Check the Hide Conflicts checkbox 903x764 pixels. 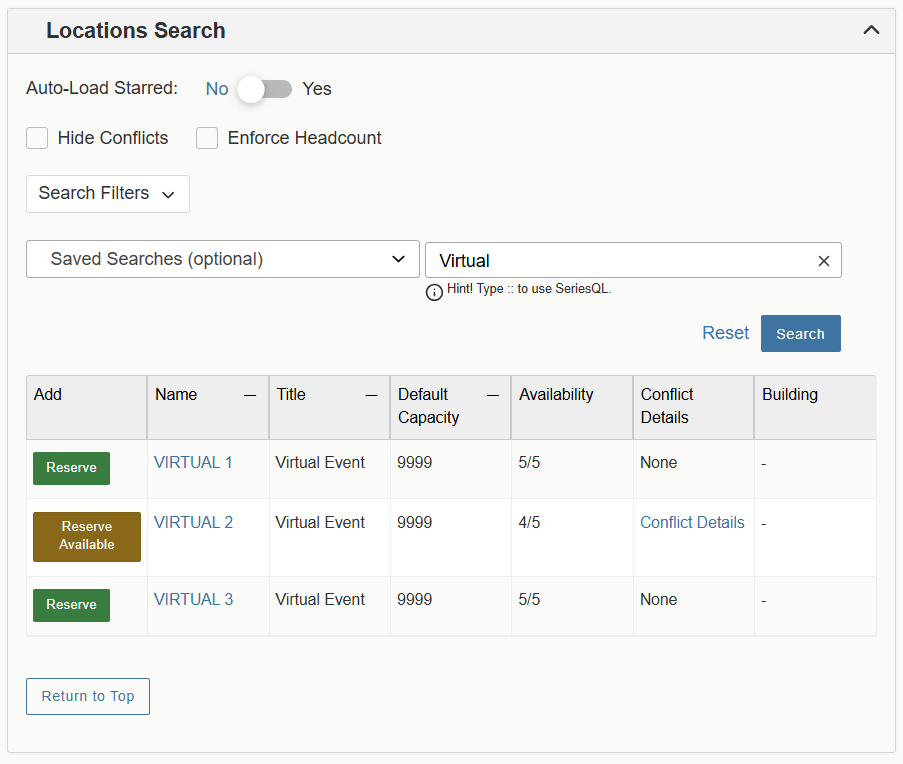click(37, 138)
